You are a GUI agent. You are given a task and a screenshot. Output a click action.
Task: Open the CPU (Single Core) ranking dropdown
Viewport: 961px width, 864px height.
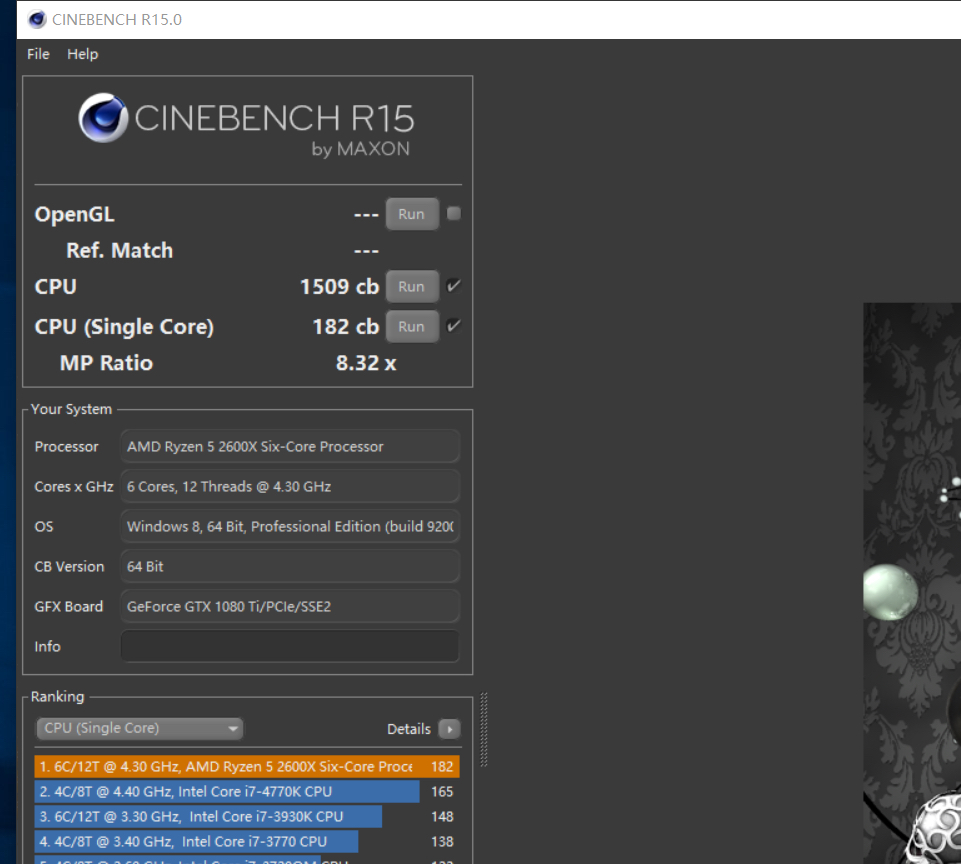click(x=140, y=728)
